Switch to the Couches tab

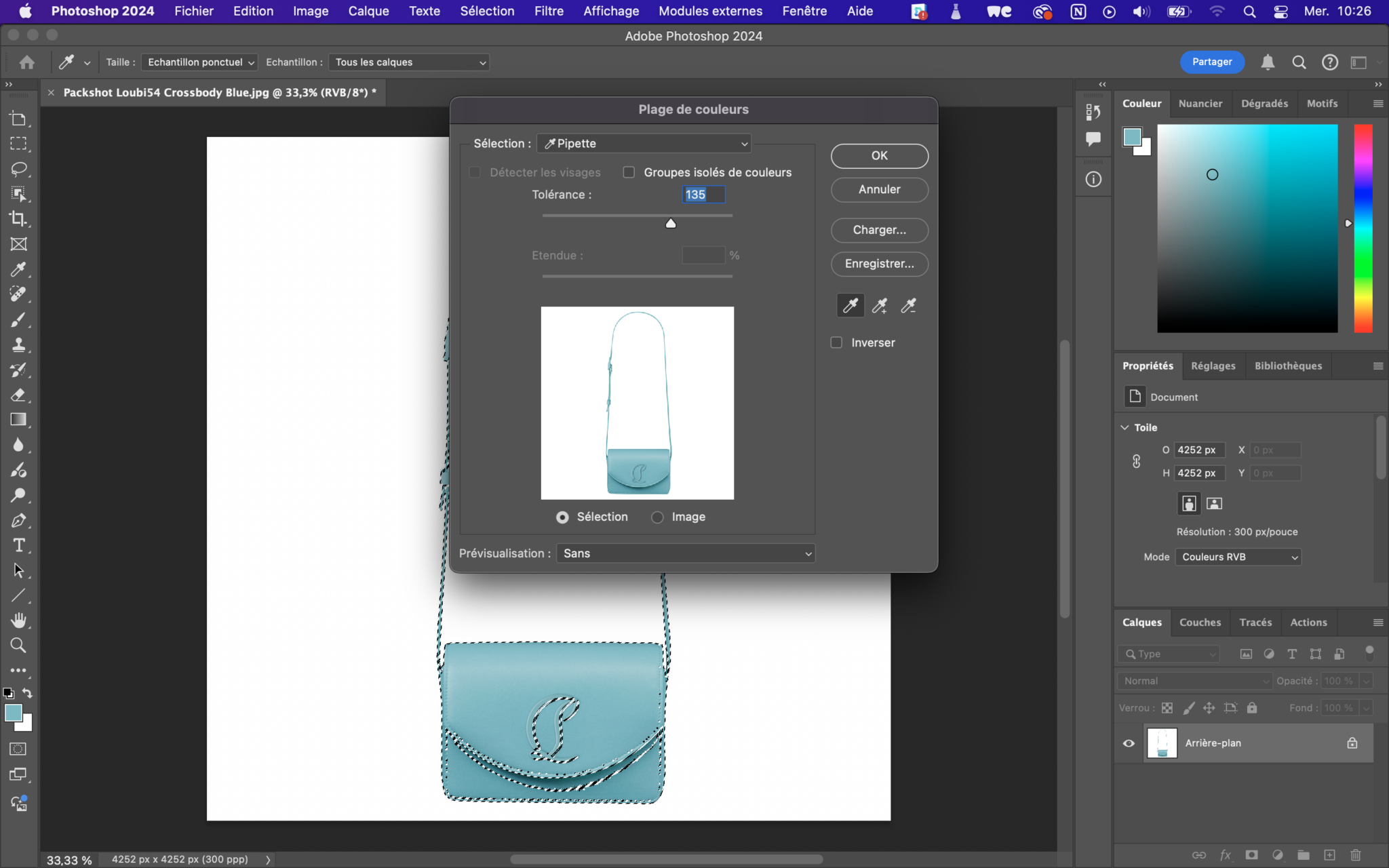(x=1200, y=623)
